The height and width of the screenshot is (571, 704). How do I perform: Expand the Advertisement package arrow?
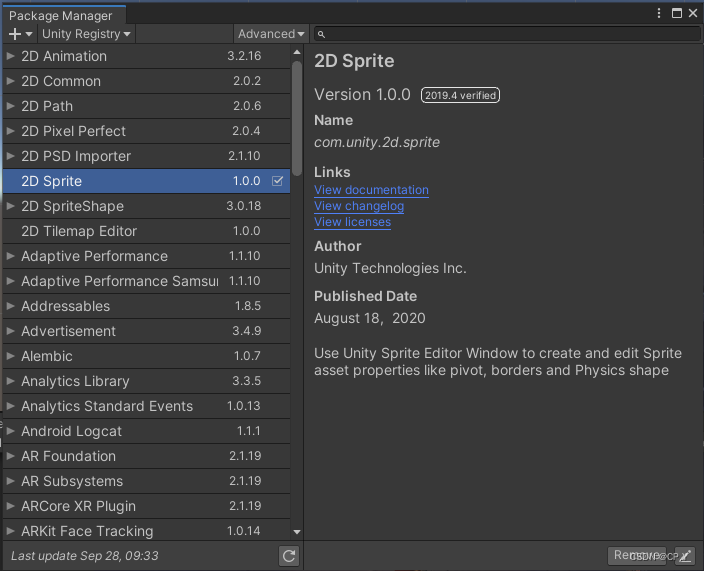(10, 331)
